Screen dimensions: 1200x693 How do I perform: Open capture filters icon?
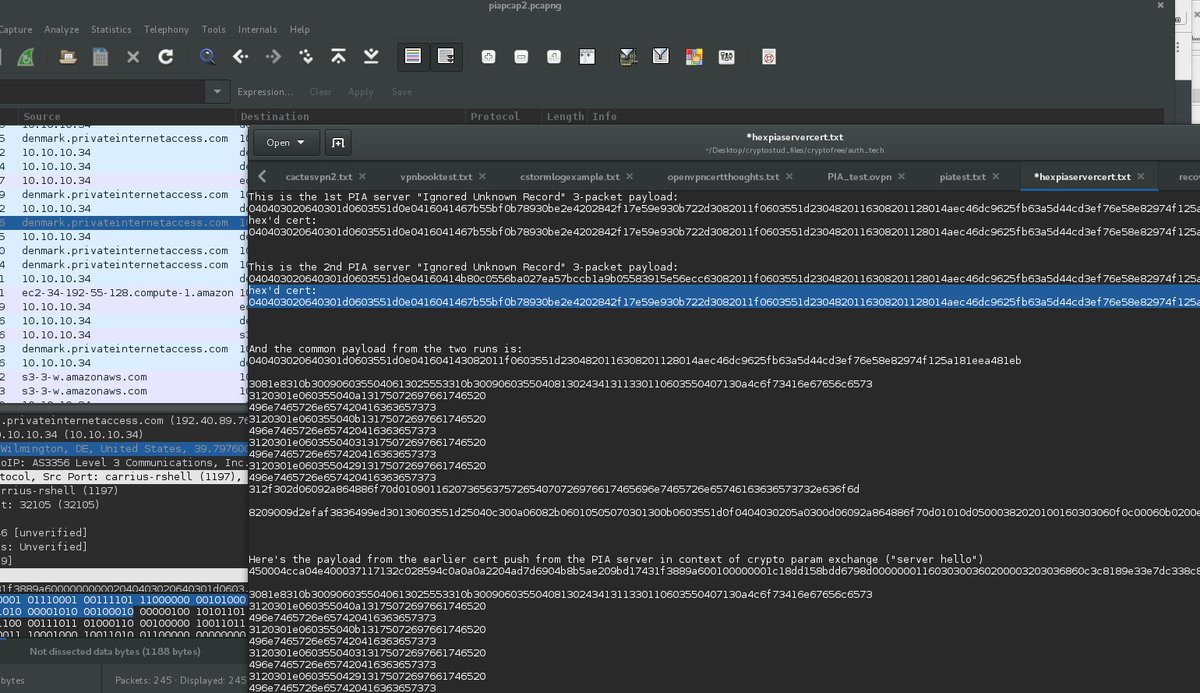(628, 57)
